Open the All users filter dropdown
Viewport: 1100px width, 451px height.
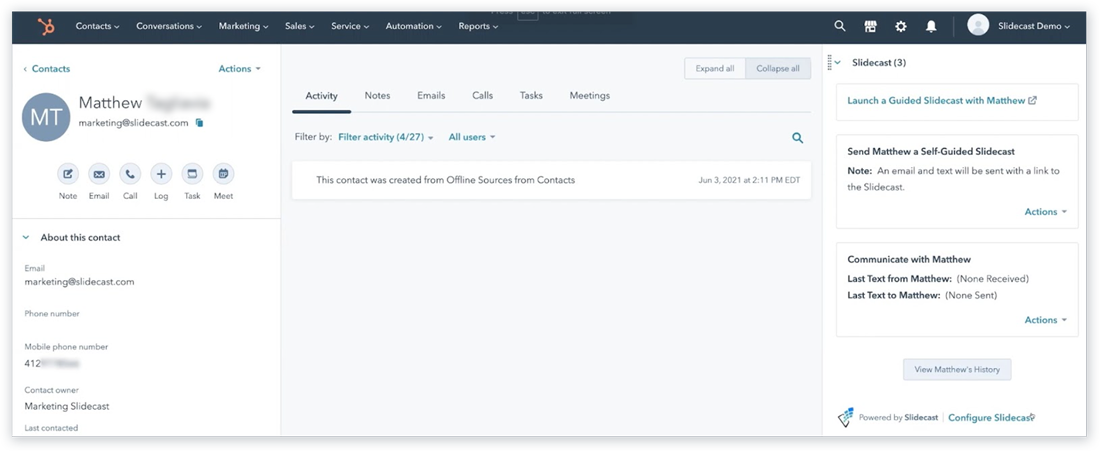472,137
